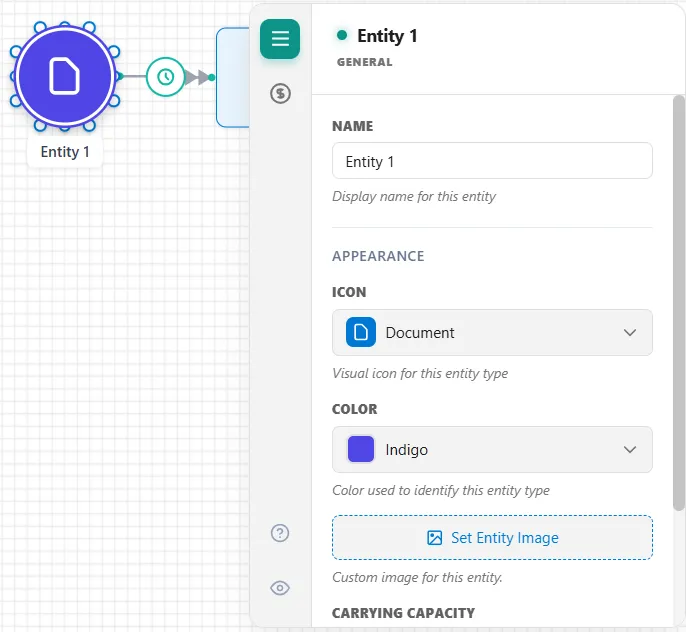Click the teal connection point at box edge
Viewport: 686px width, 632px height.
[x=211, y=77]
